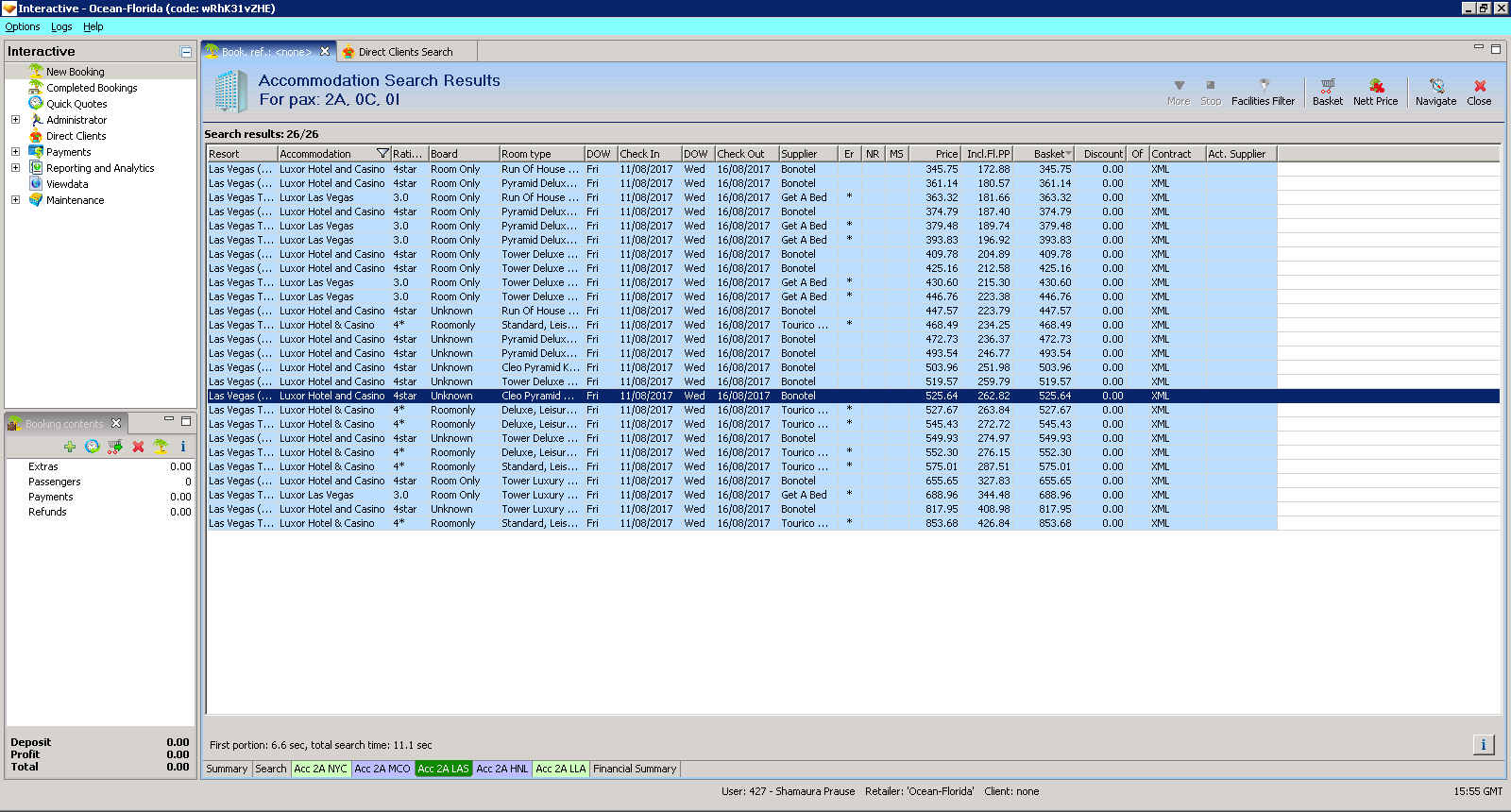The image size is (1511, 812).
Task: Expand the Payments tree node
Action: tap(15, 152)
